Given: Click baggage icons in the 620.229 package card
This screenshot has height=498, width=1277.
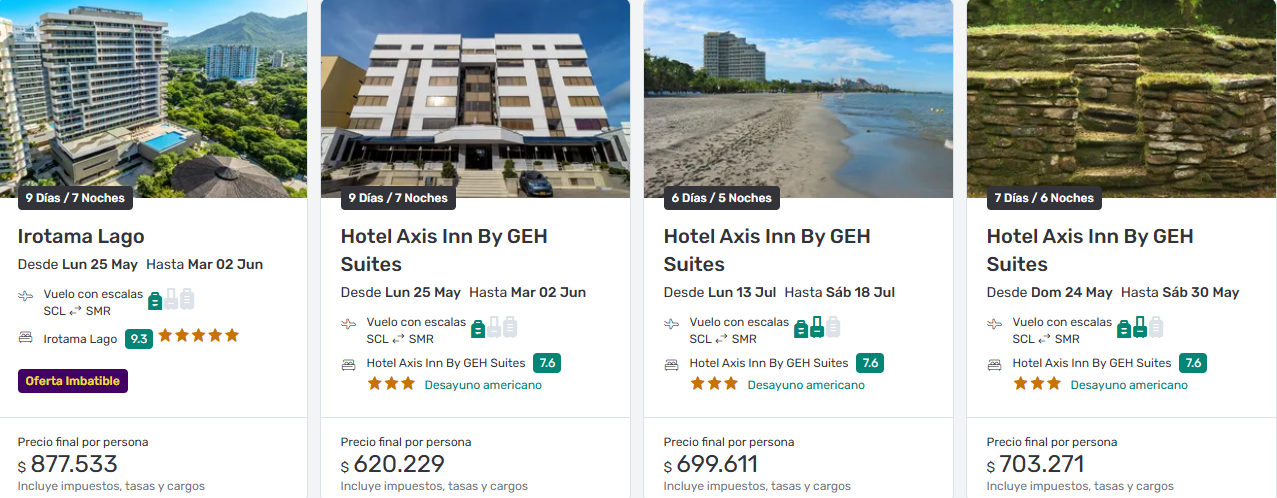Looking at the screenshot, I should pyautogui.click(x=494, y=327).
